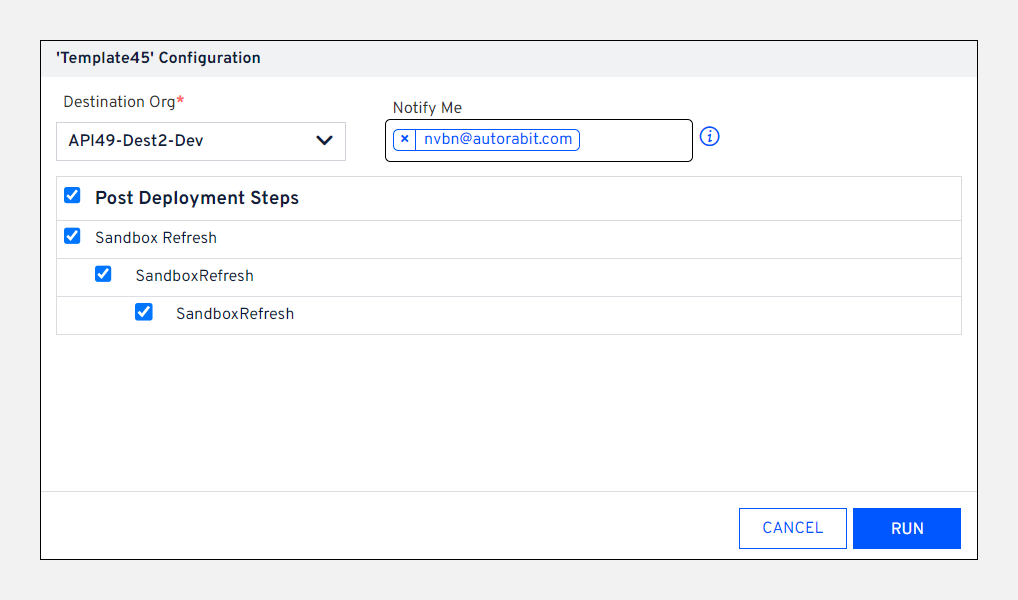The height and width of the screenshot is (600, 1018).
Task: Click the Notify Me field label
Action: [427, 108]
